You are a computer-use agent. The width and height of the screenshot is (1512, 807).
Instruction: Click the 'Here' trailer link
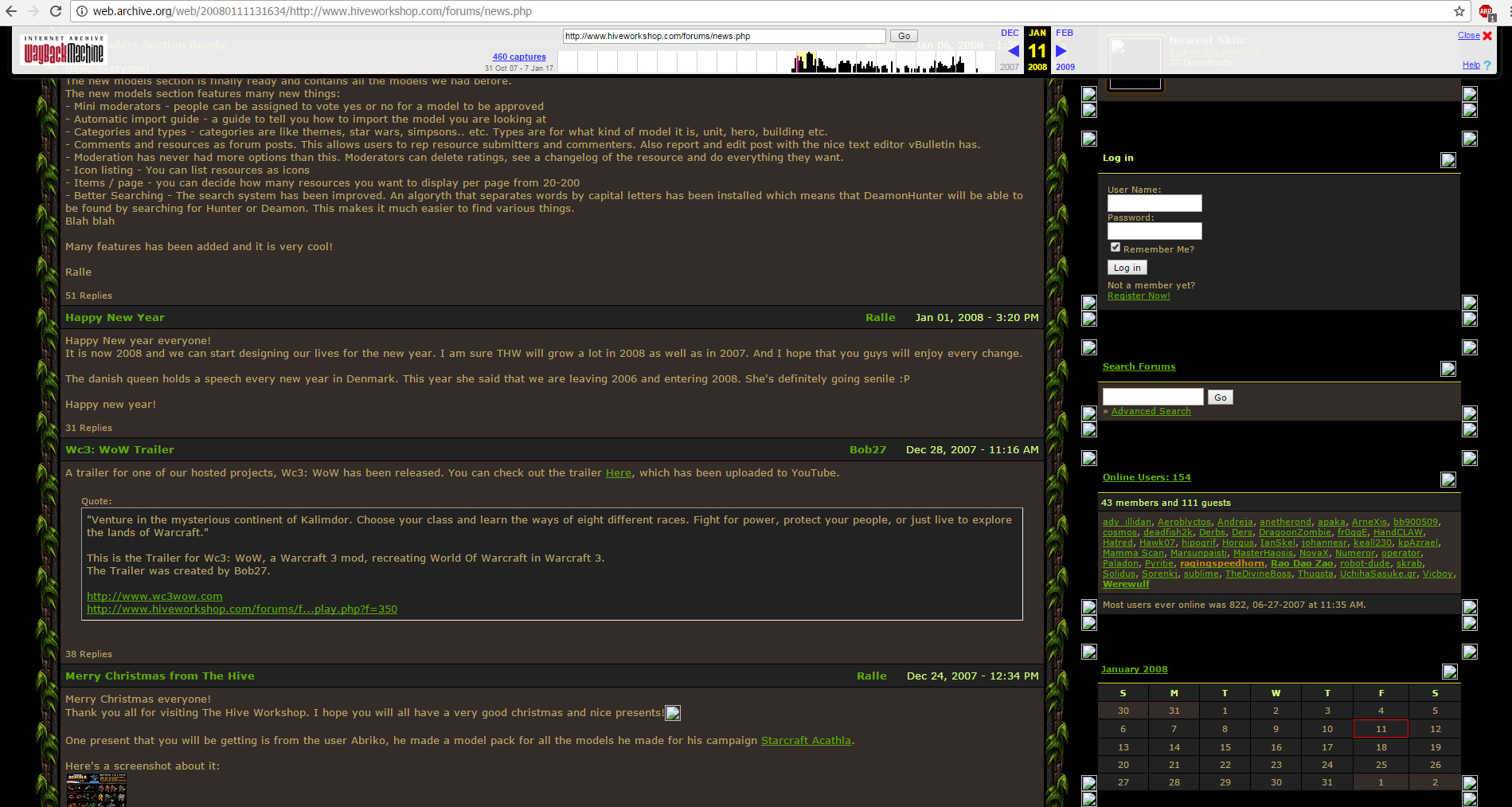coord(618,472)
